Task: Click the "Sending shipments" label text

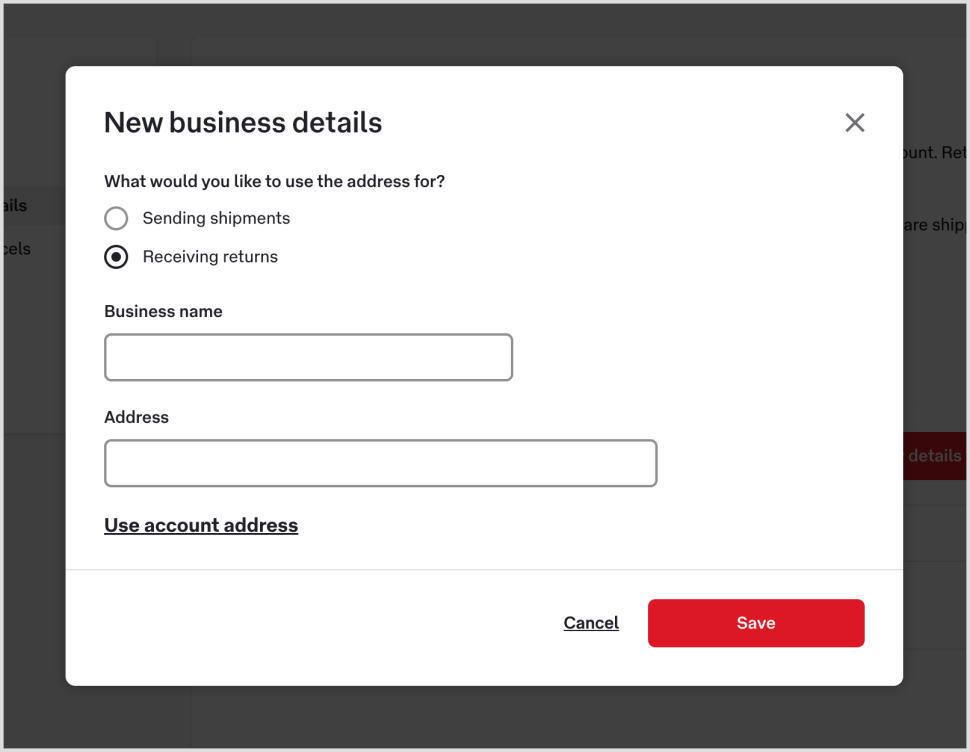Action: coord(216,218)
